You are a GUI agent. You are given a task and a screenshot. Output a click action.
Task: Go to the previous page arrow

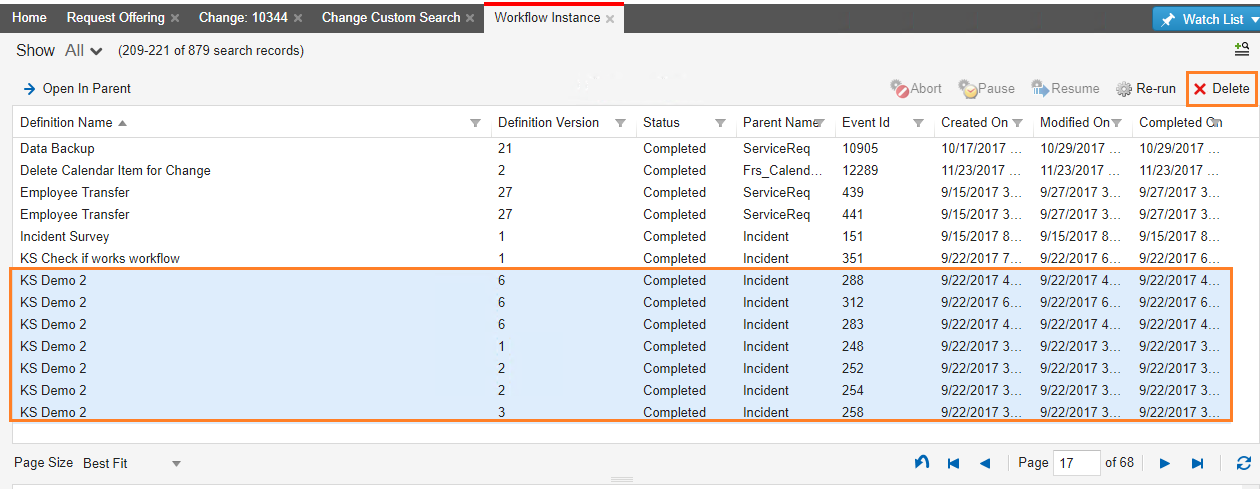(985, 463)
